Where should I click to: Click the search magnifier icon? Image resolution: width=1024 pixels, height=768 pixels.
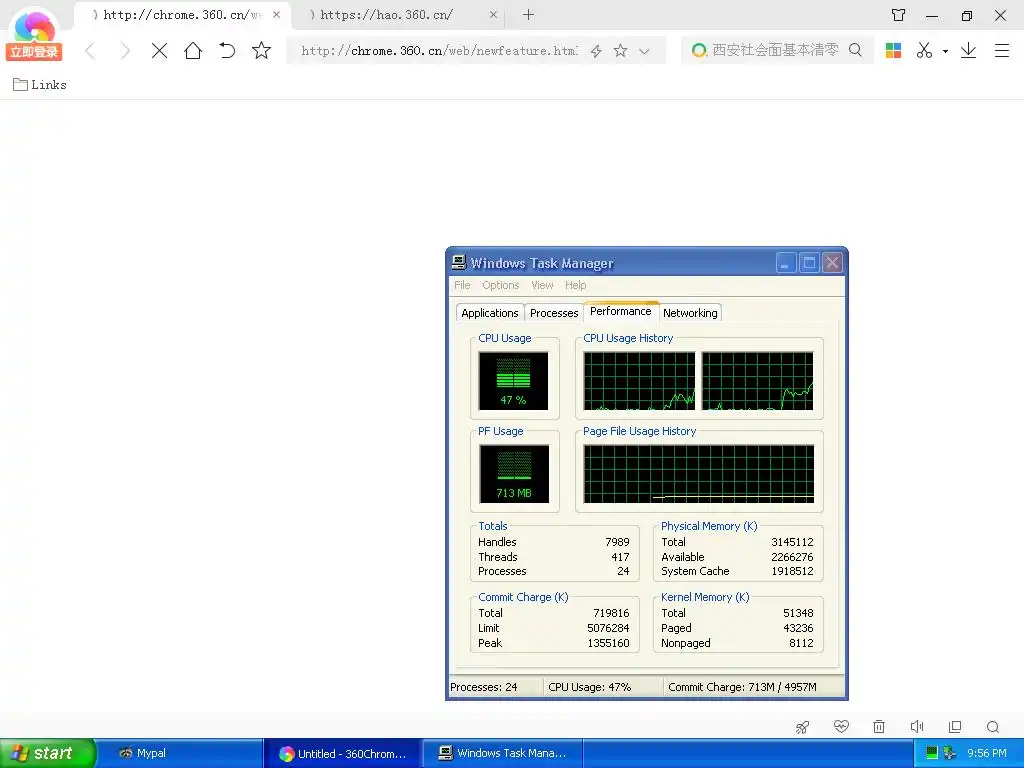(x=855, y=50)
